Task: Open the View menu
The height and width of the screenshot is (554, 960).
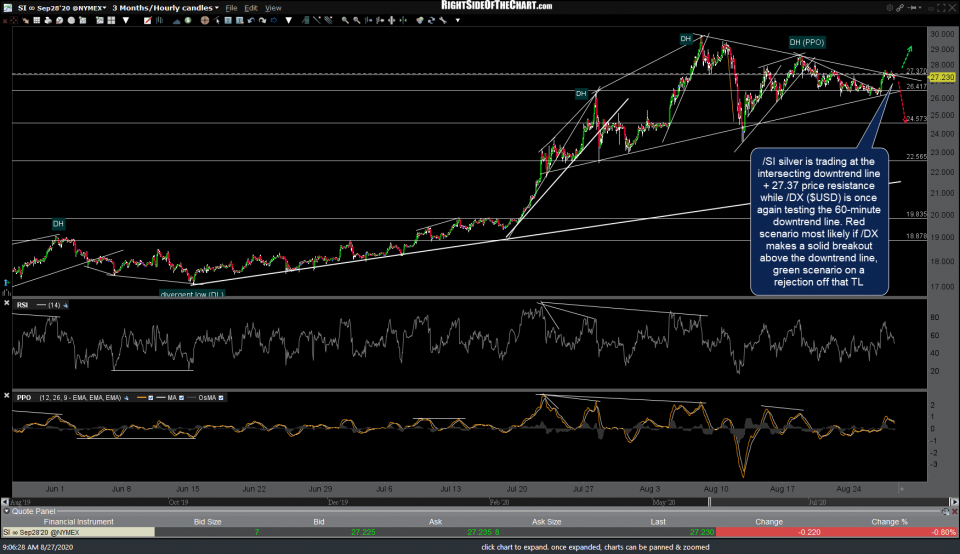Action: 273,6
